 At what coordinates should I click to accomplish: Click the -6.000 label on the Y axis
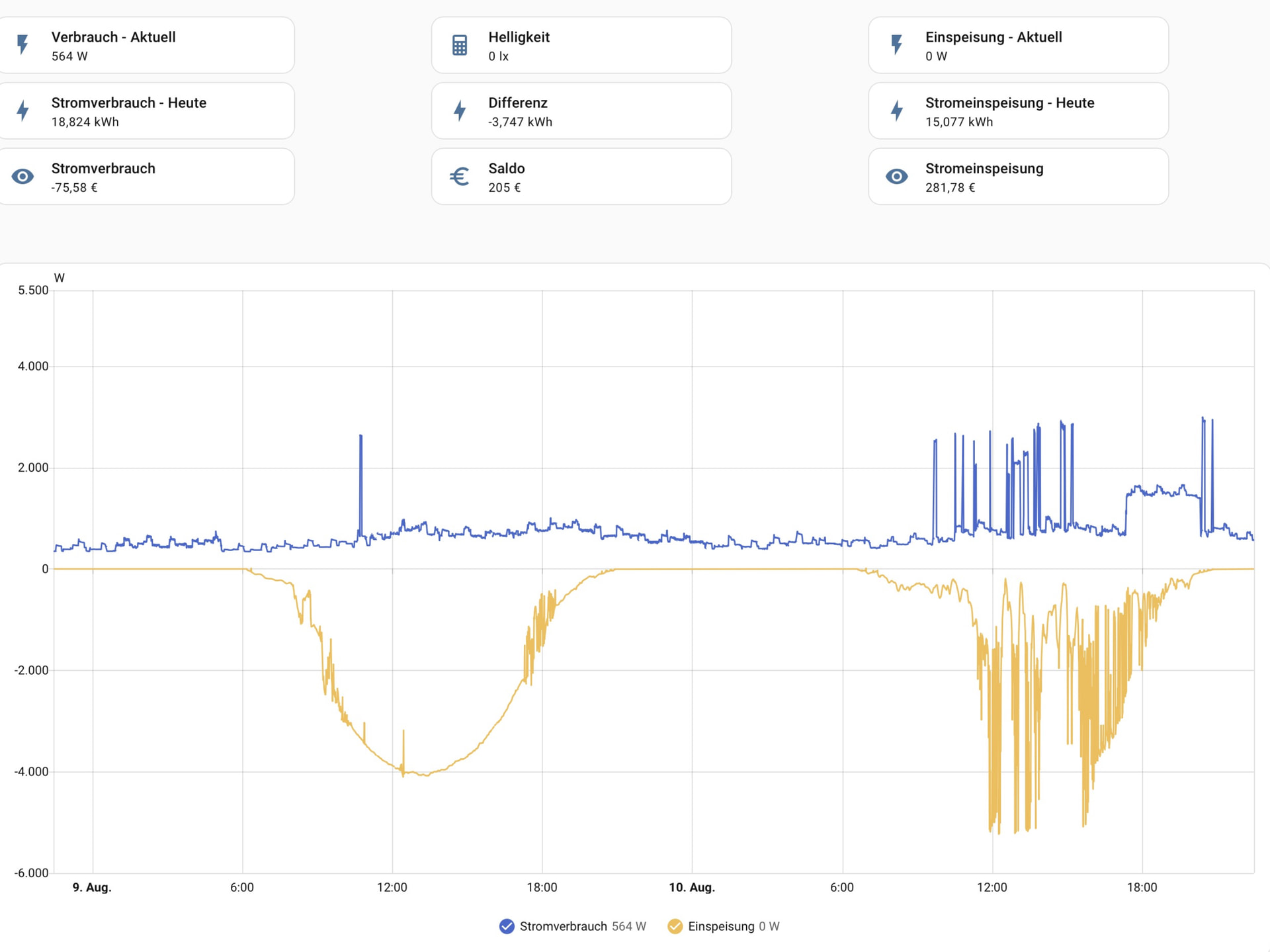[x=31, y=873]
